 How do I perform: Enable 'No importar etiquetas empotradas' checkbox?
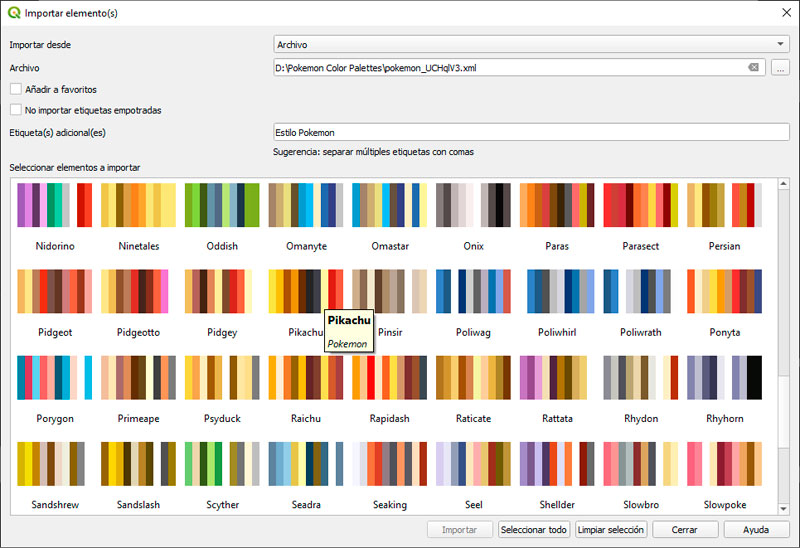(16, 110)
